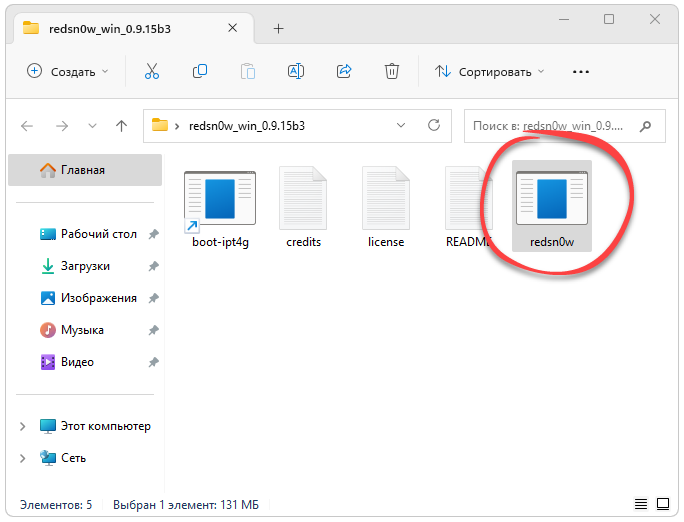Click pin icon next to Музыка
This screenshot has width=684, height=522.
[153, 331]
